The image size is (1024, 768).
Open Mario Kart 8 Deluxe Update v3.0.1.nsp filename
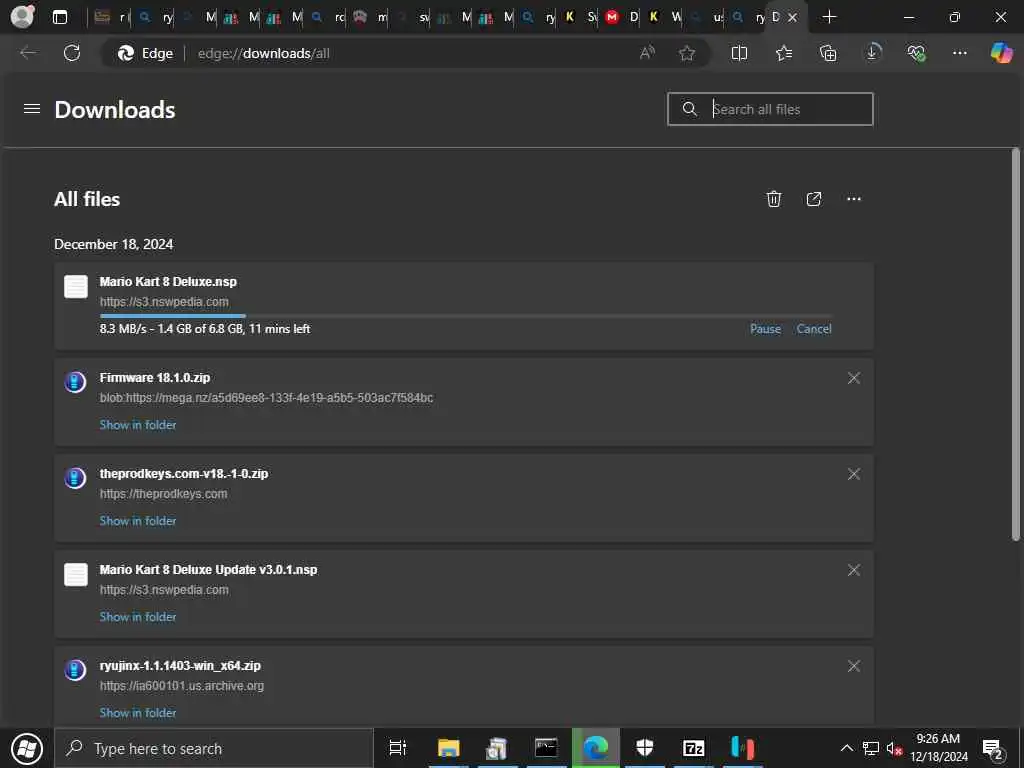tap(208, 569)
